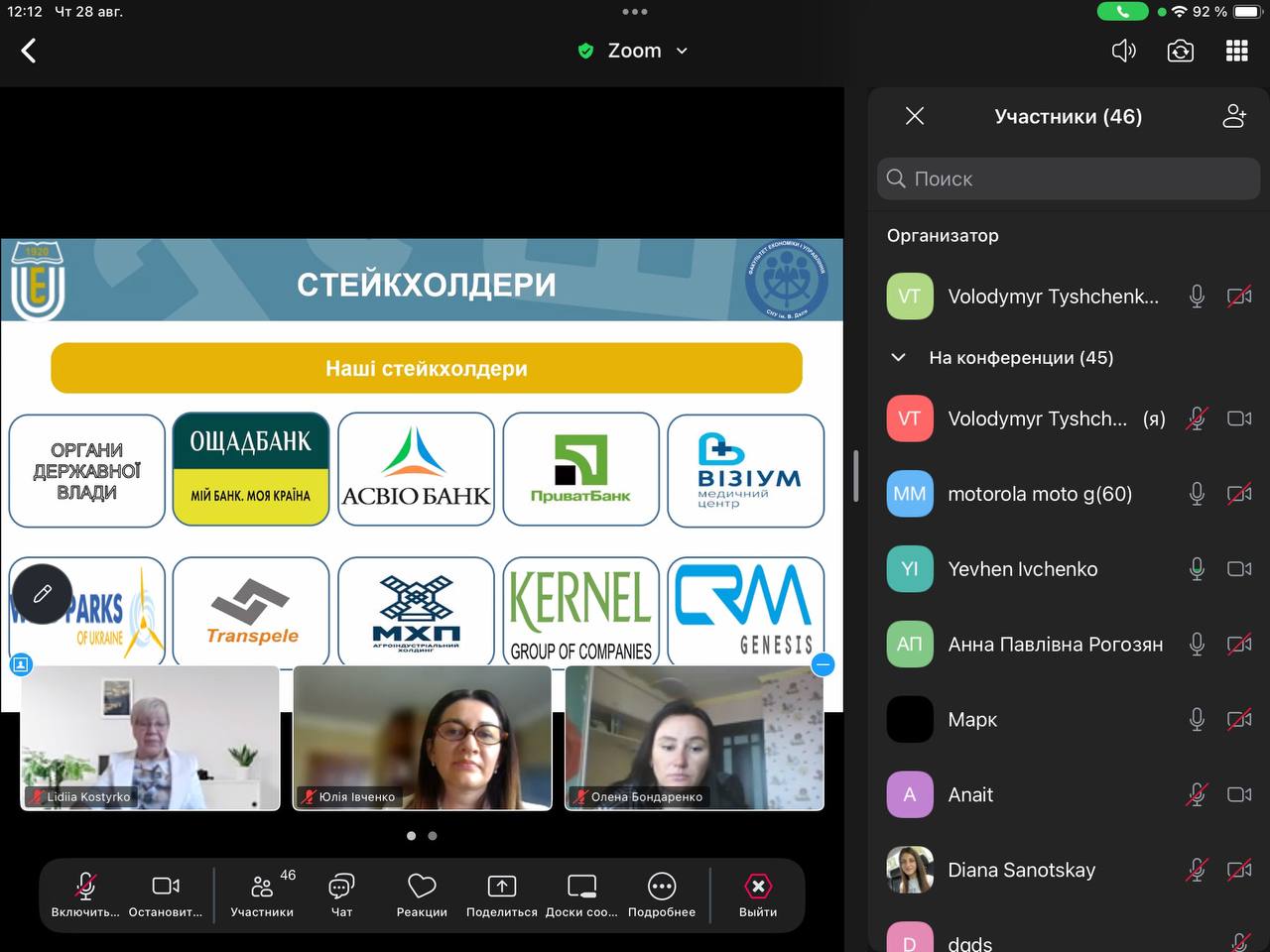Go to second video page dot

pyautogui.click(x=433, y=836)
